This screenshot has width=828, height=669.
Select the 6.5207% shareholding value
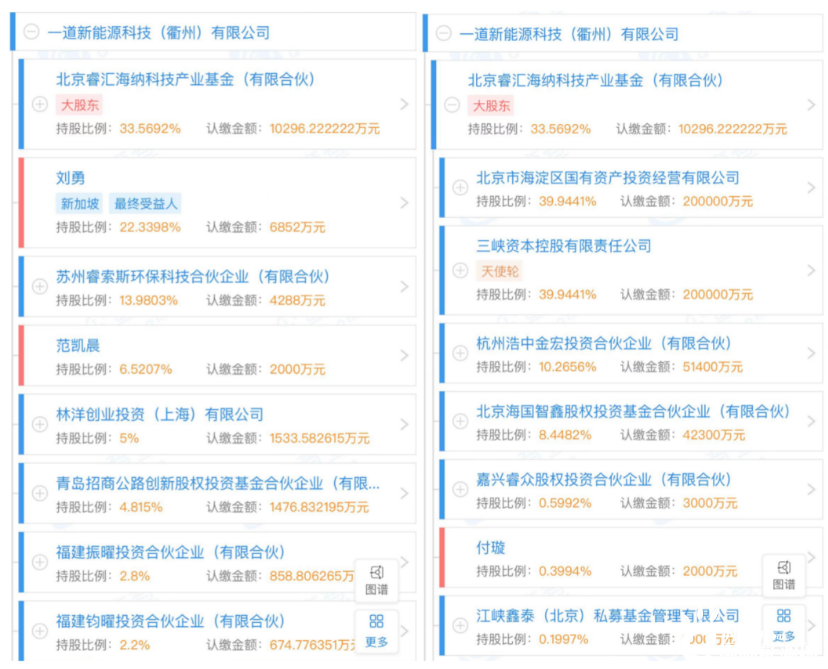coord(146,369)
